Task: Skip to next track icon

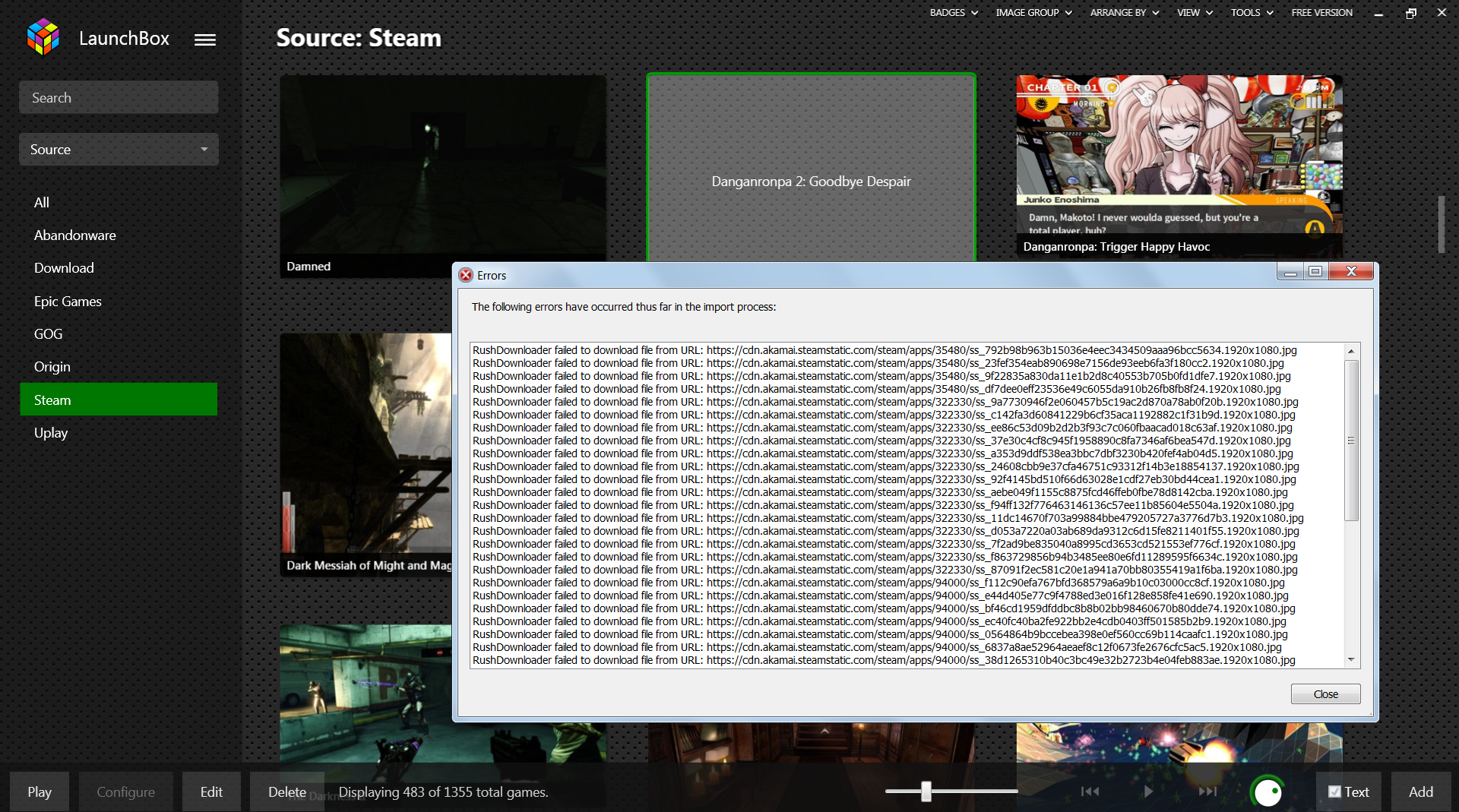Action: pyautogui.click(x=1207, y=791)
